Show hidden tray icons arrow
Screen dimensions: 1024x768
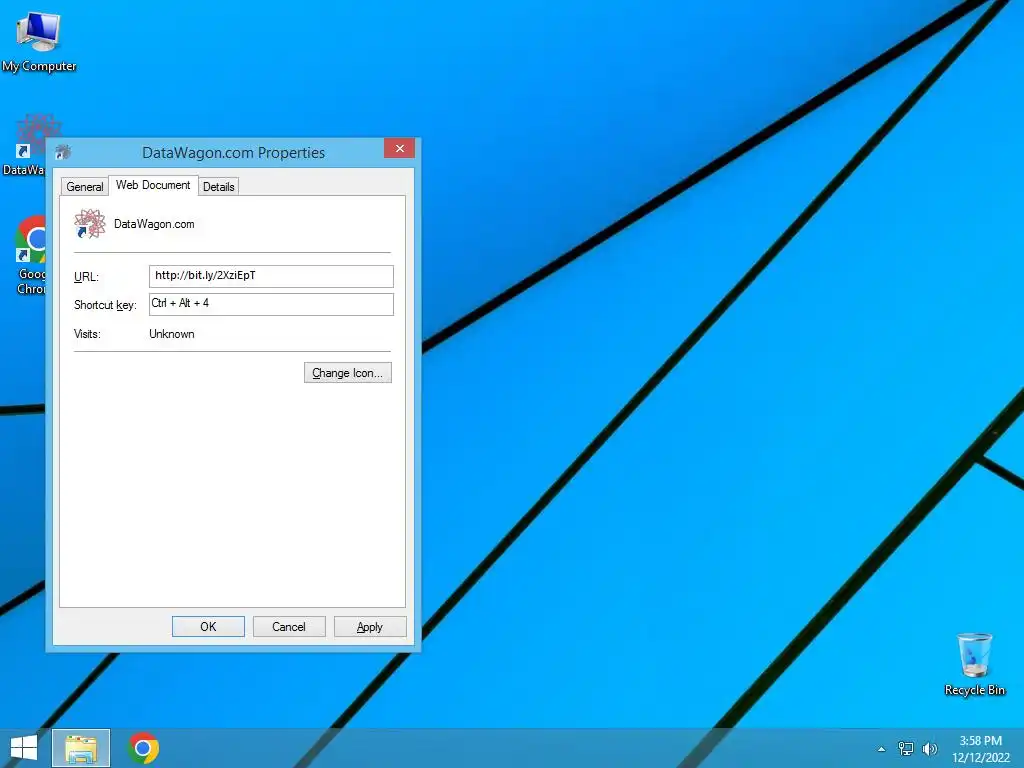881,749
